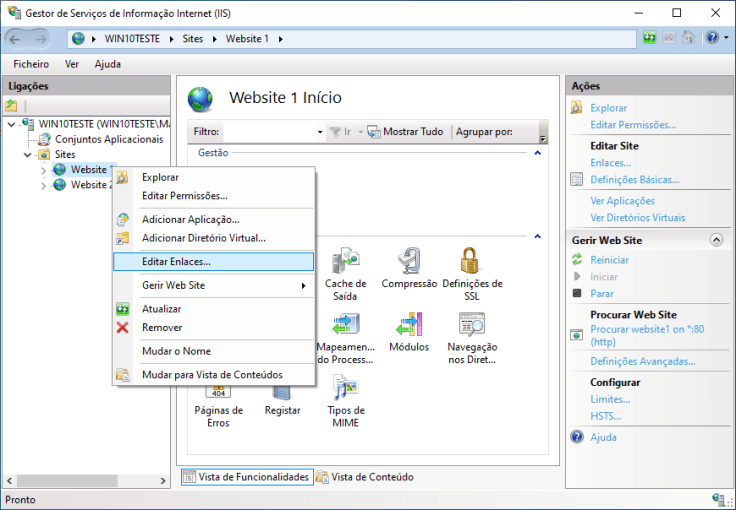Screen dimensions: 736x510
Task: Open Definições de SSL padlock icon
Action: point(472,262)
